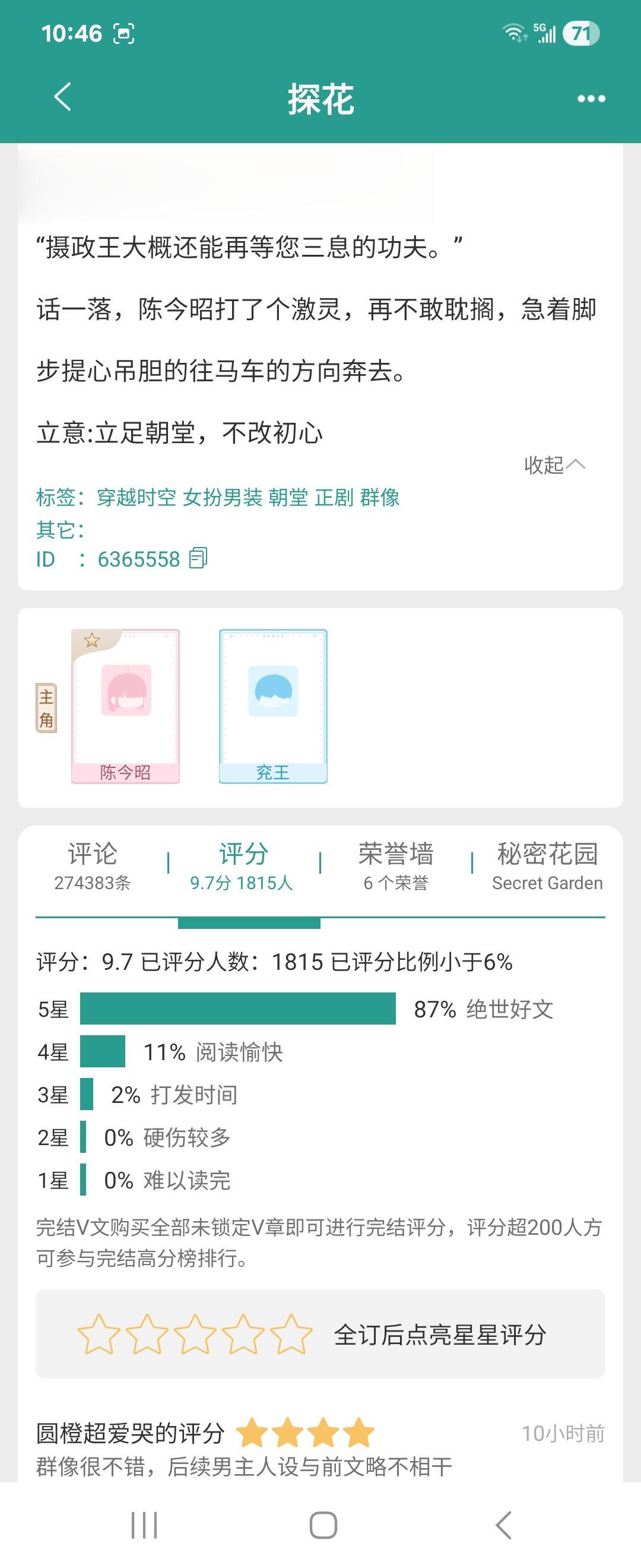Viewport: 641px width, 1568px height.
Task: Open the 评论 comments tab
Action: coord(93,865)
